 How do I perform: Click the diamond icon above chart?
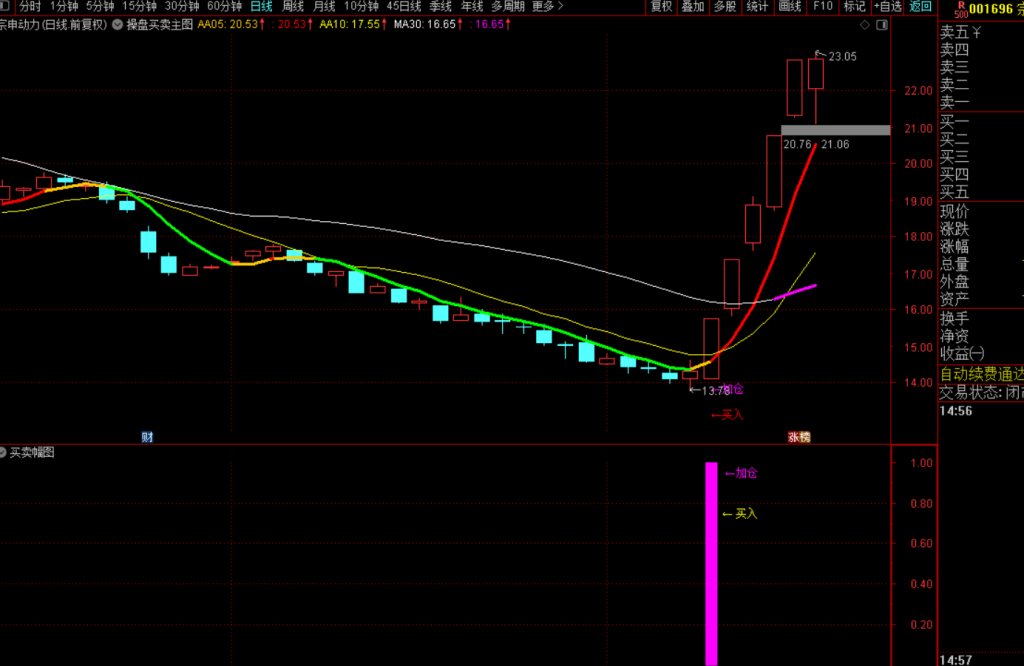coord(865,25)
